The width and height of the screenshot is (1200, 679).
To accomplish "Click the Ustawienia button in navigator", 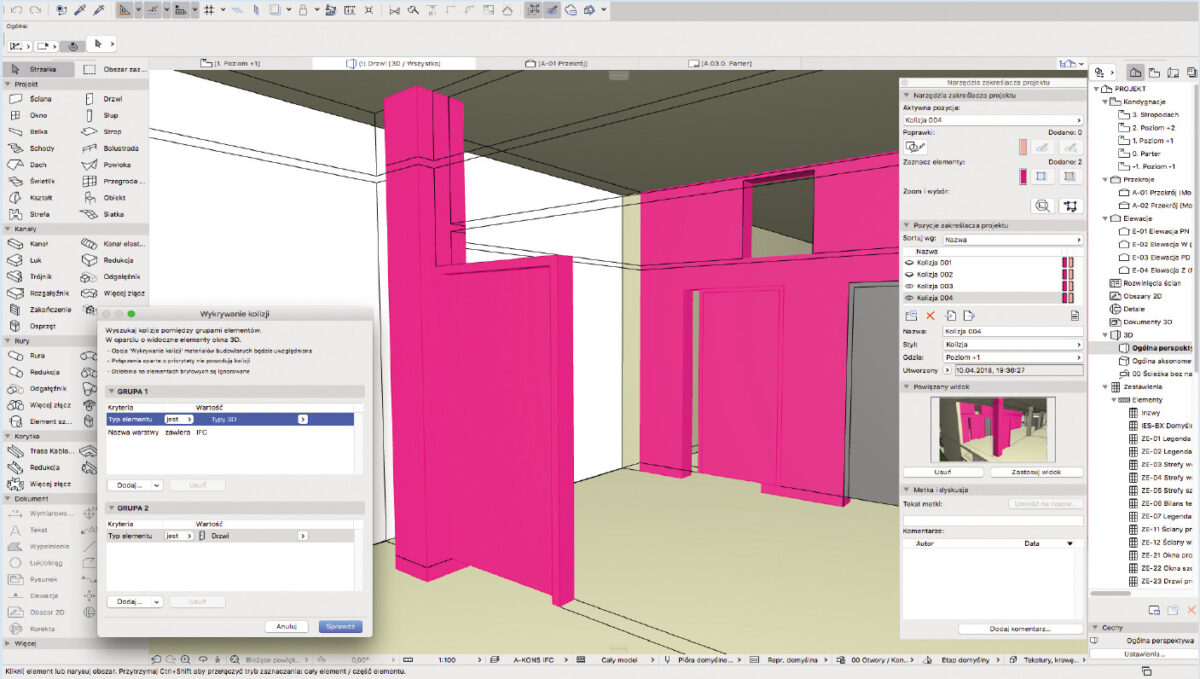I will 1145,655.
